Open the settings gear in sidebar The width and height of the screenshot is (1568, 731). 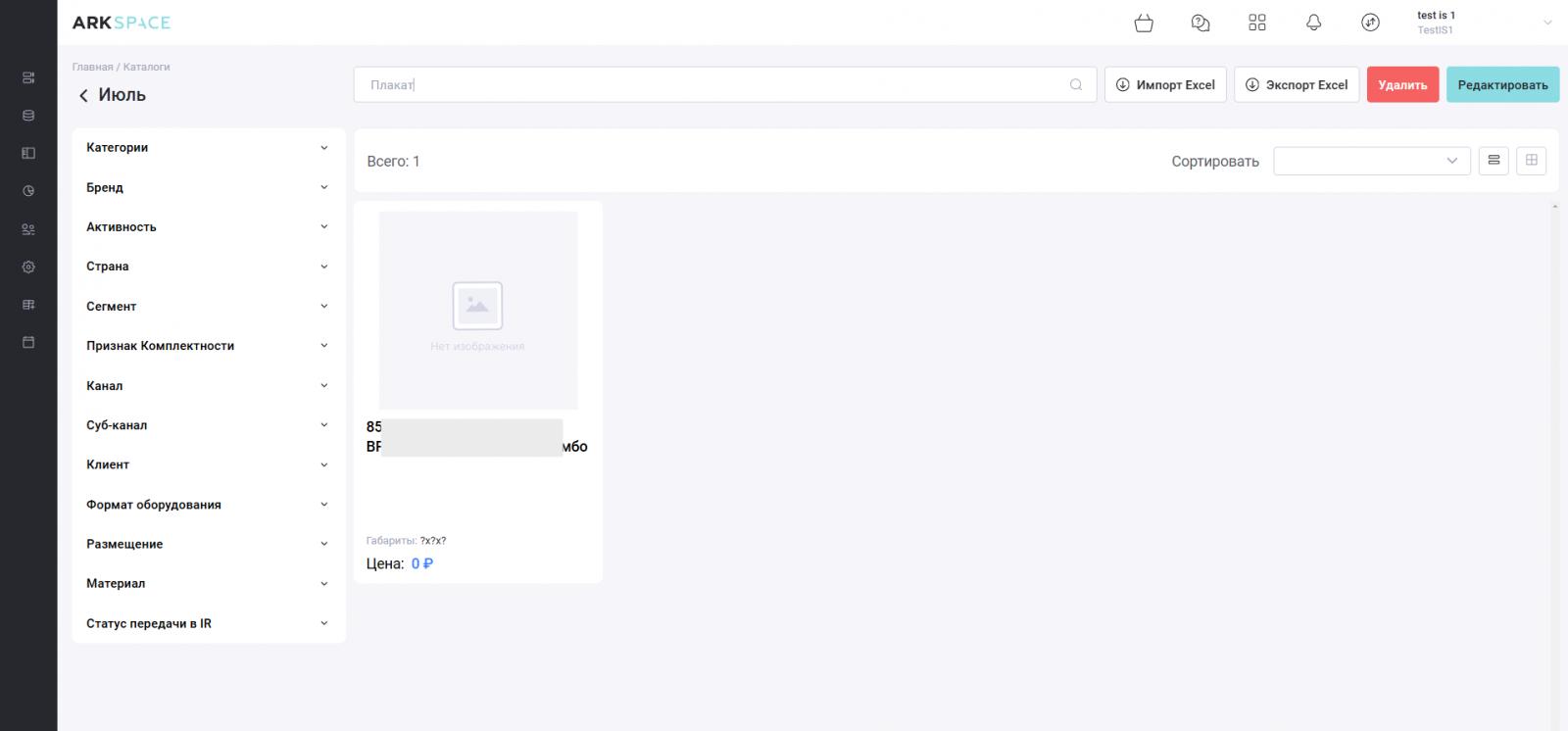click(28, 267)
